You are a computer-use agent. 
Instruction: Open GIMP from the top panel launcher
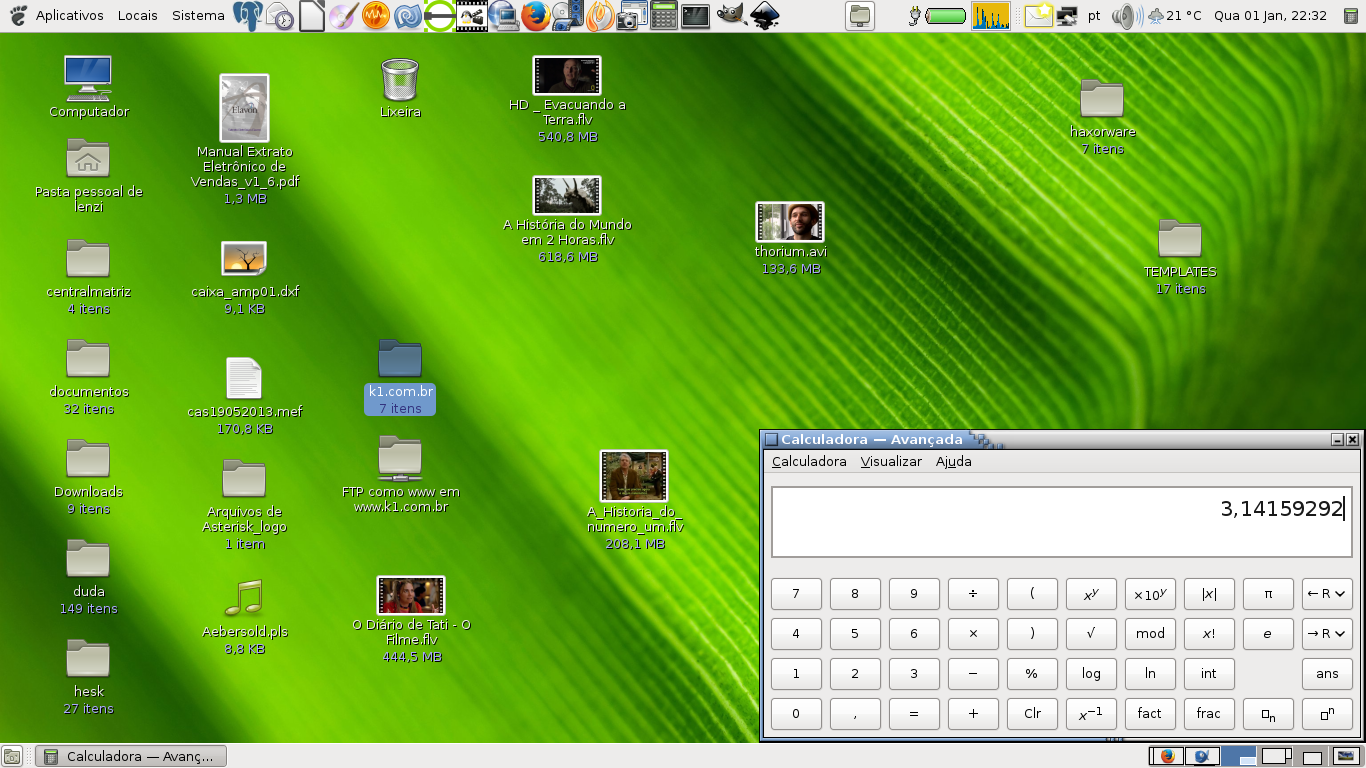729,16
